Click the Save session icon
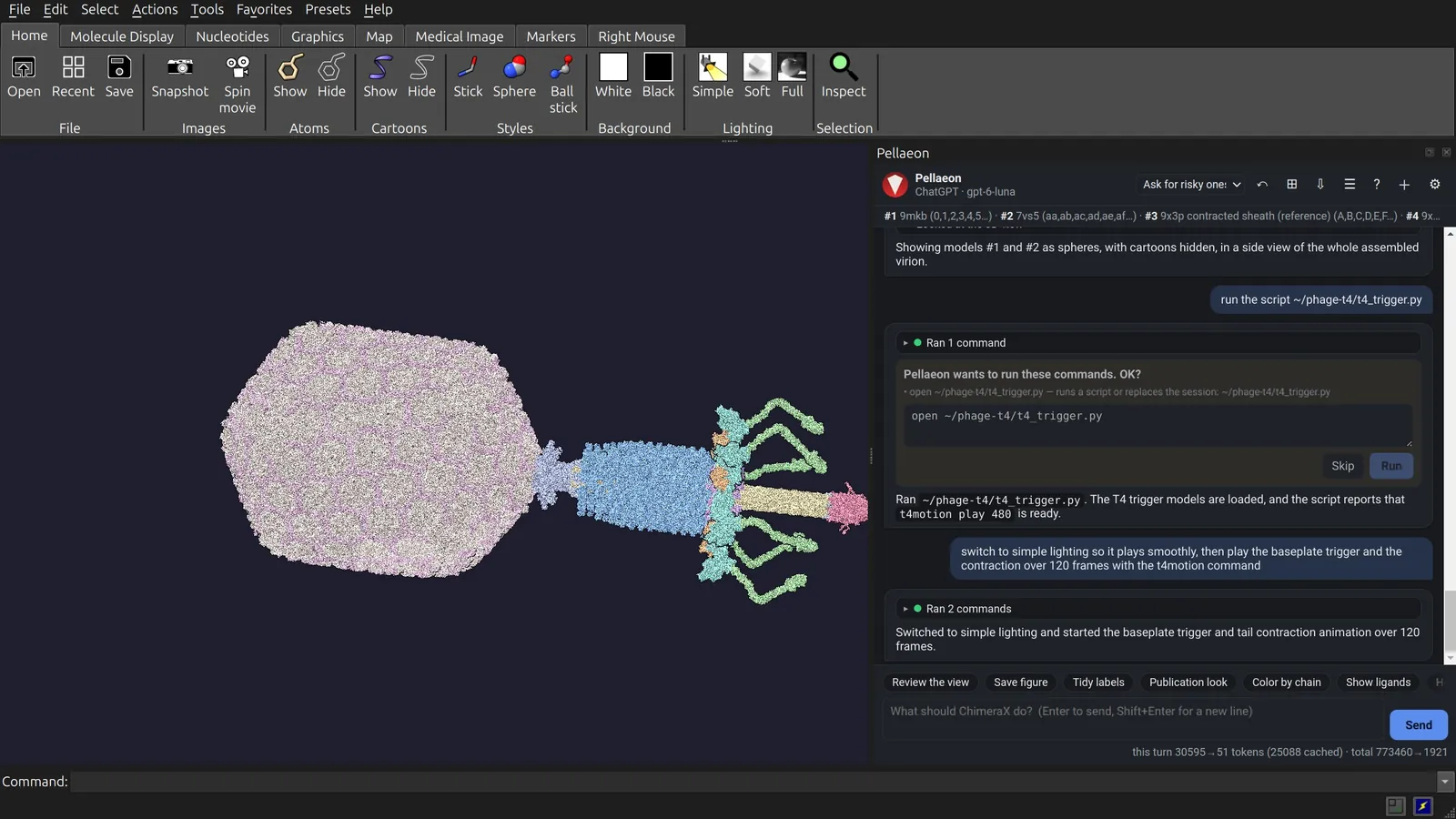The height and width of the screenshot is (819, 1456). tap(119, 76)
